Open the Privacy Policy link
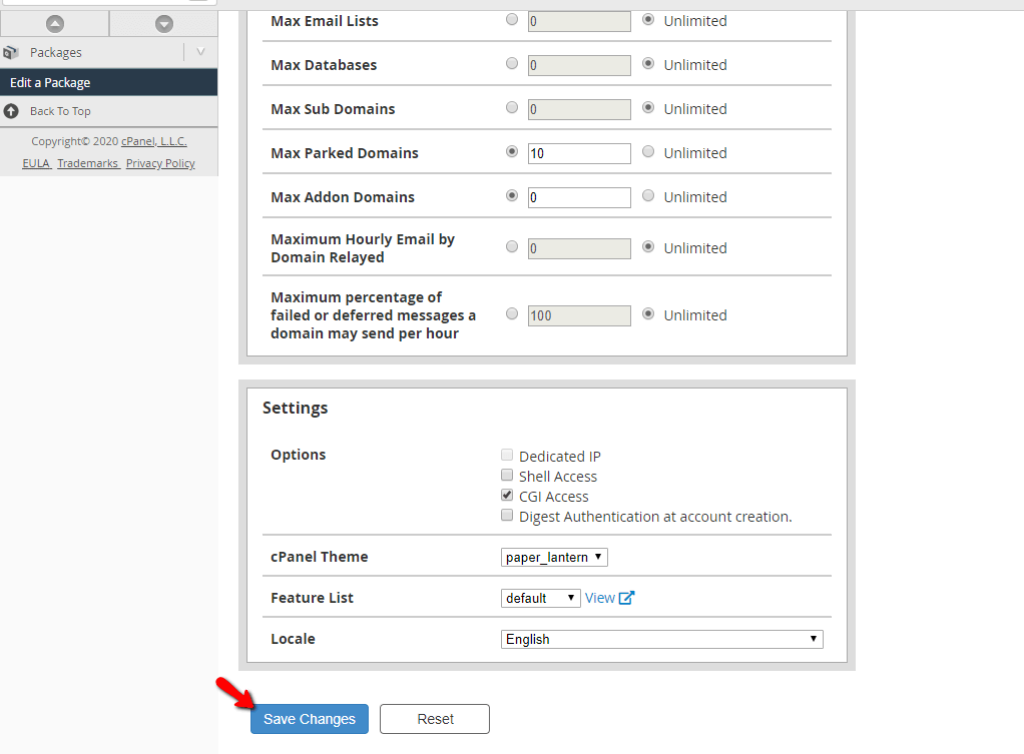The image size is (1024, 754). coord(160,163)
